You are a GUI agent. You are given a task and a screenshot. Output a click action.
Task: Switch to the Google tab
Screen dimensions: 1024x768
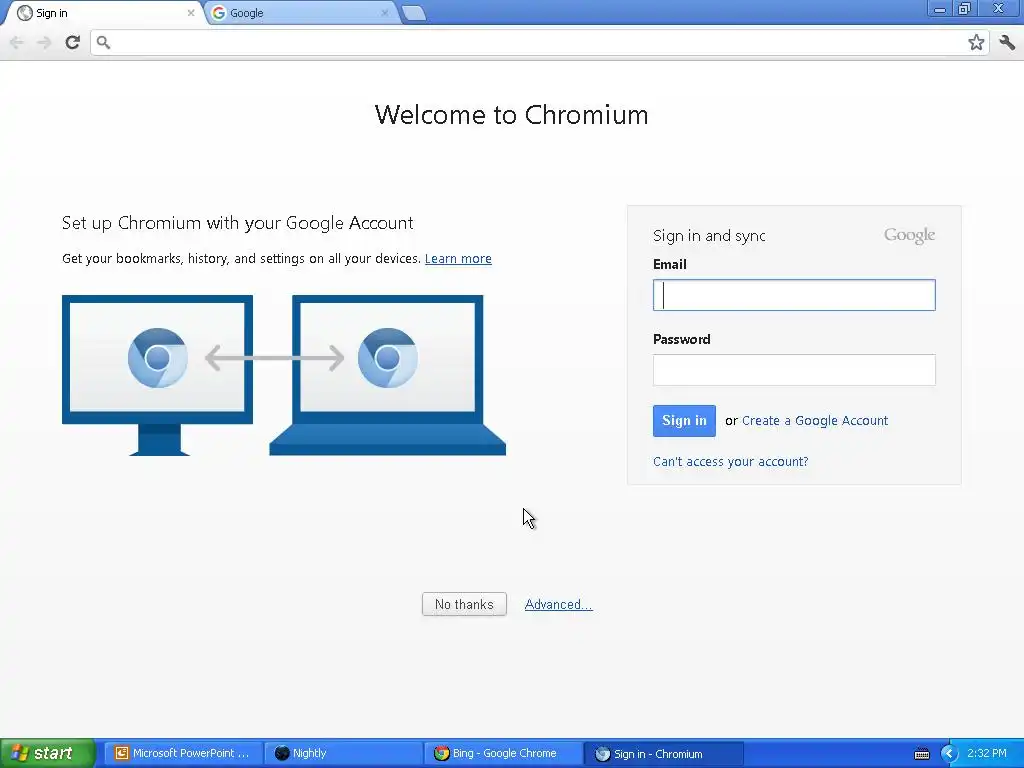click(302, 13)
